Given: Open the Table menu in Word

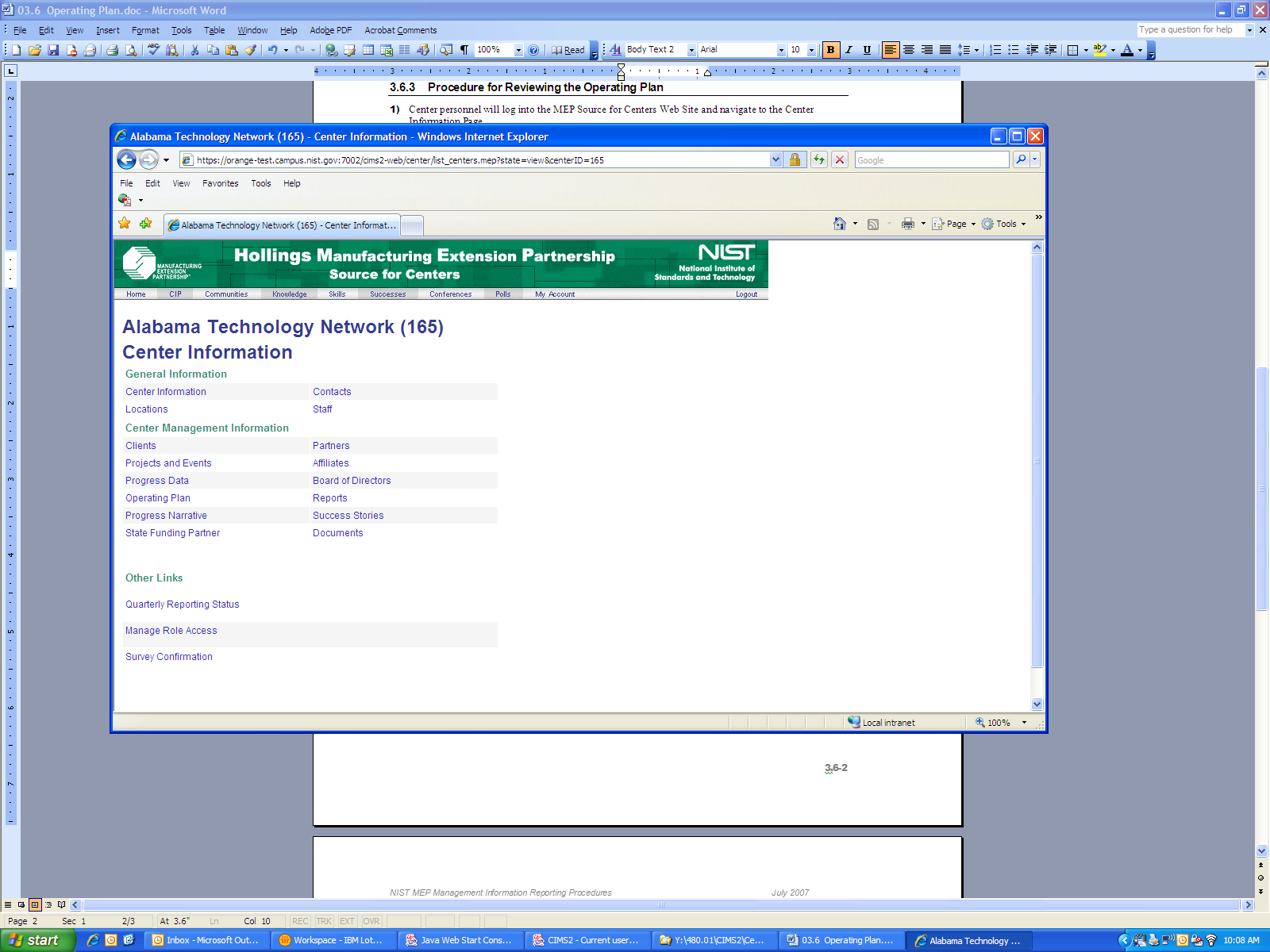Looking at the screenshot, I should (x=214, y=30).
